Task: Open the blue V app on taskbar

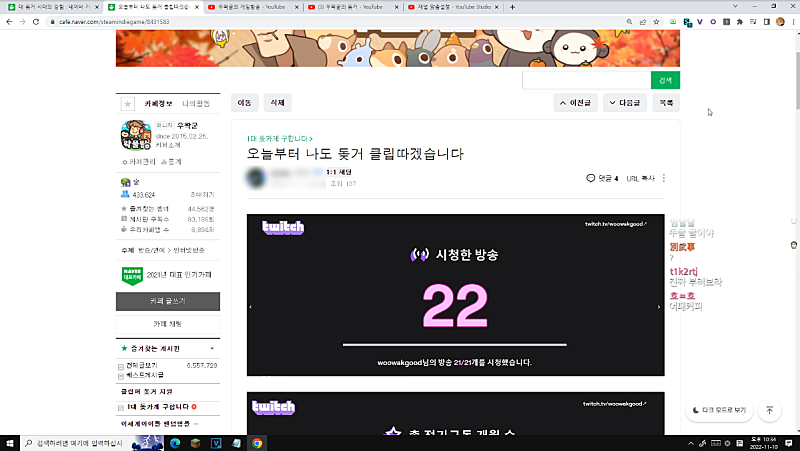Action: [x=216, y=443]
